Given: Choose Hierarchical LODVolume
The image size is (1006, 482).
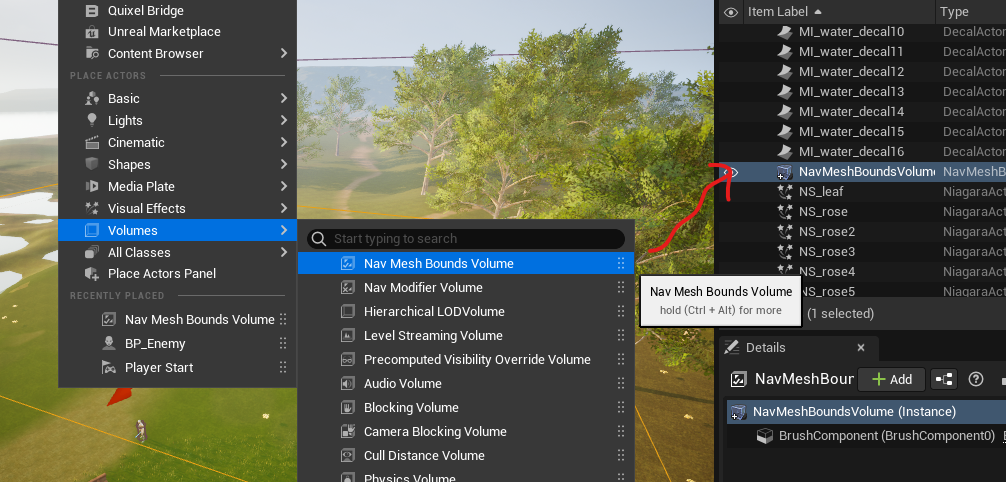Looking at the screenshot, I should click(x=466, y=311).
